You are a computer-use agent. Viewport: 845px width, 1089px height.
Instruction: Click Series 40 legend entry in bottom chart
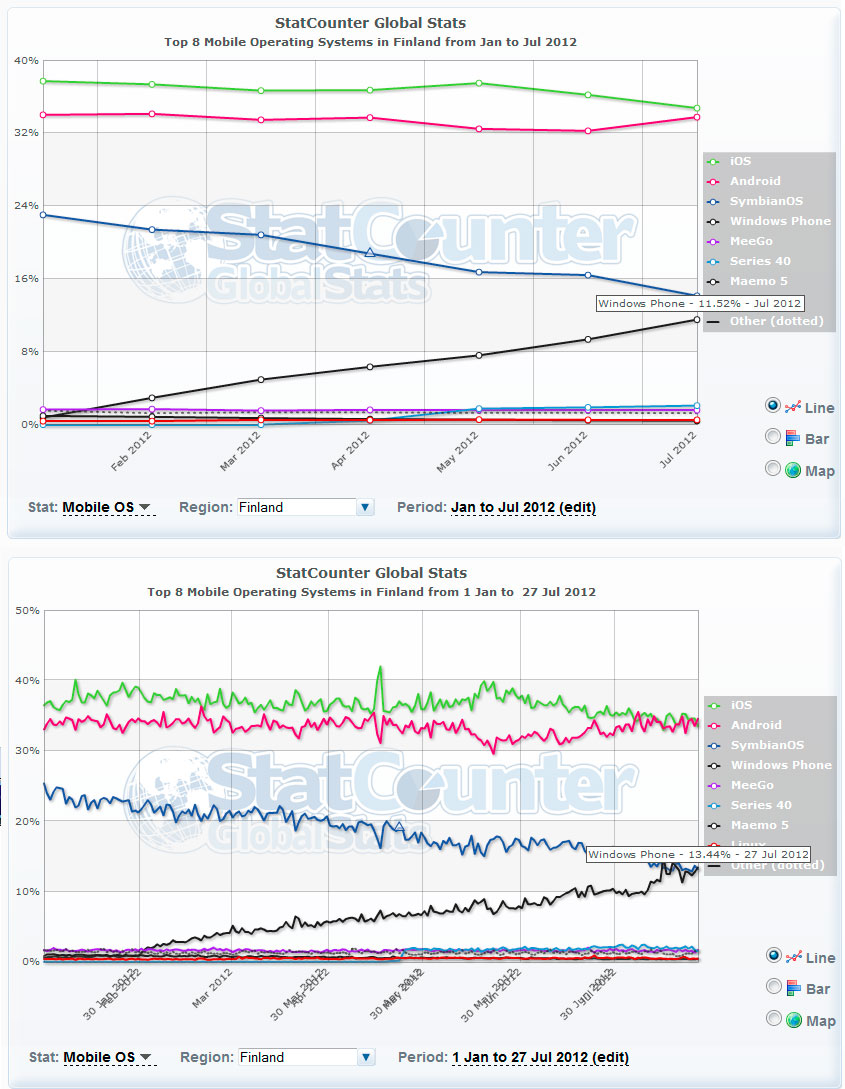coord(751,806)
